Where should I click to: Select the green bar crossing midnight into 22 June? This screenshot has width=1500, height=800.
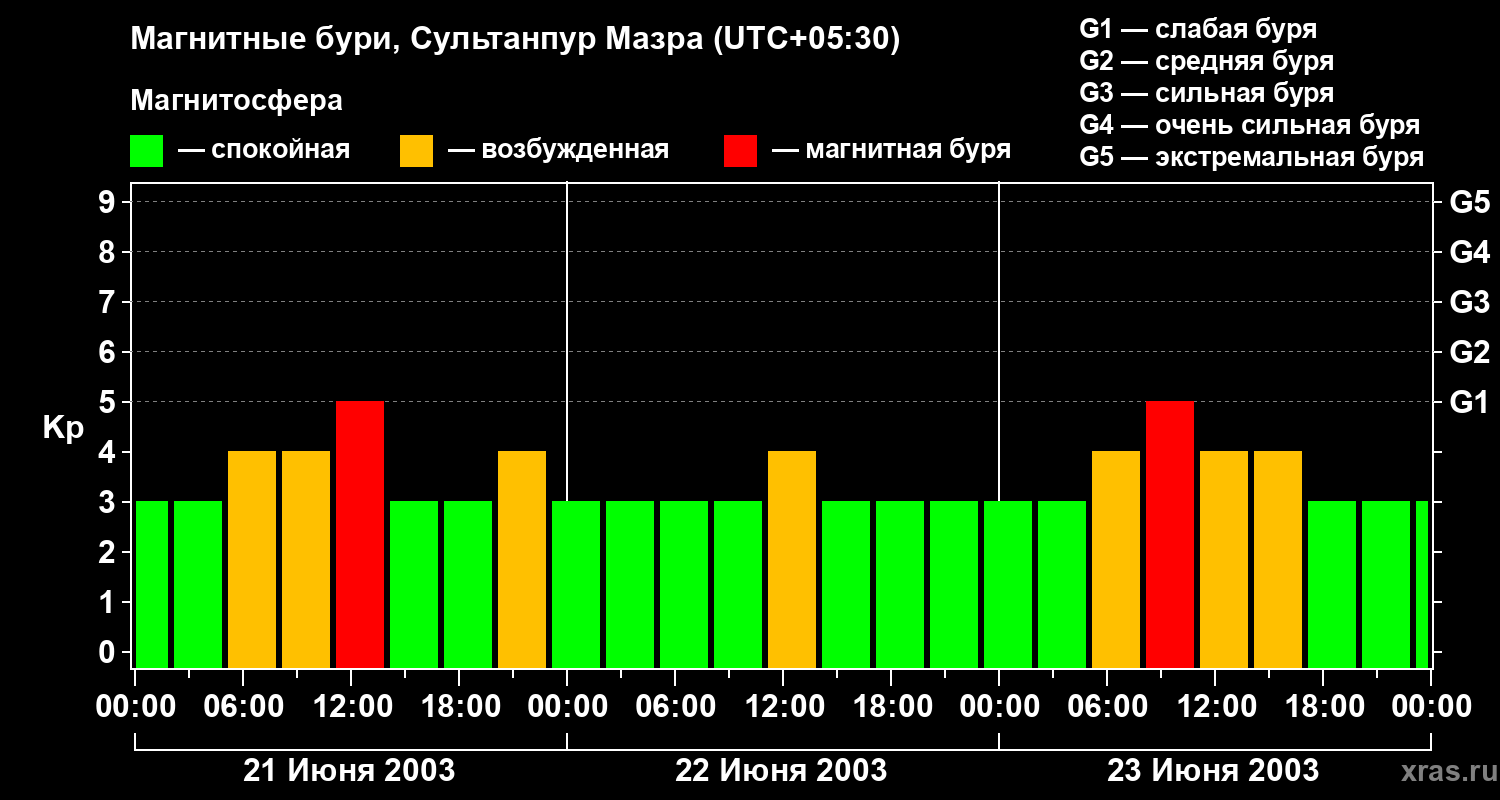coord(576,585)
